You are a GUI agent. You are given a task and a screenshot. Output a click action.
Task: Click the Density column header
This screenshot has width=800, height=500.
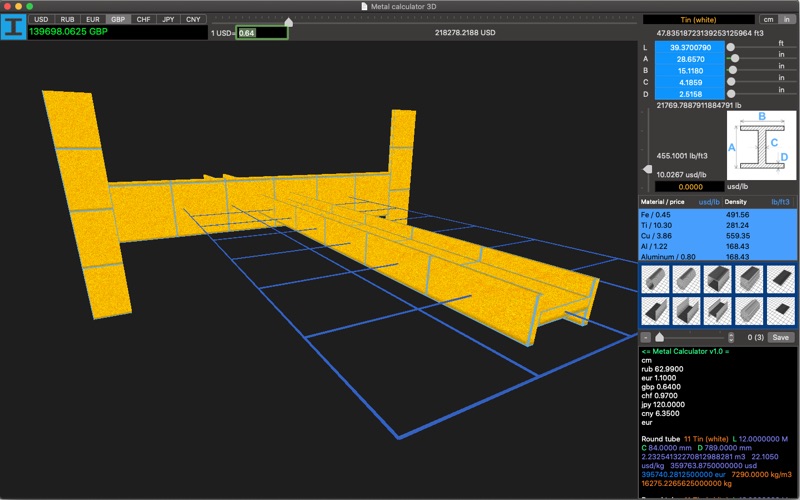[735, 202]
